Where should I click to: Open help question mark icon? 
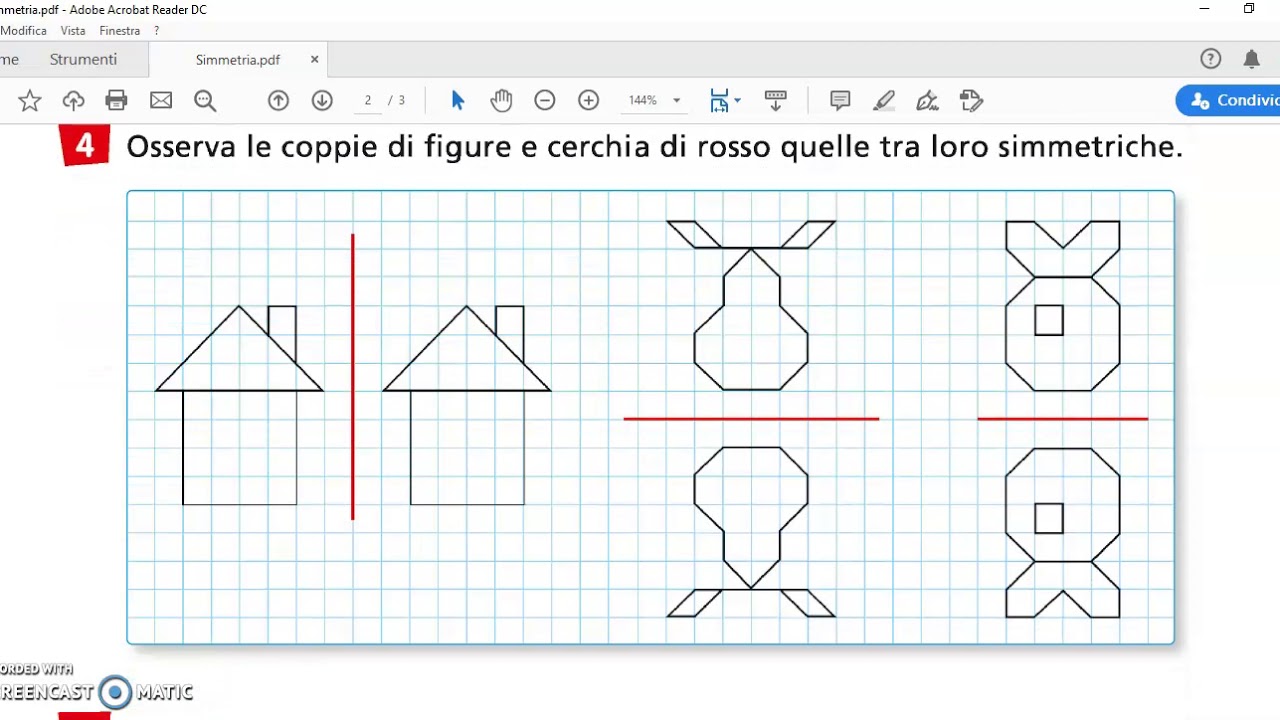[x=1211, y=59]
